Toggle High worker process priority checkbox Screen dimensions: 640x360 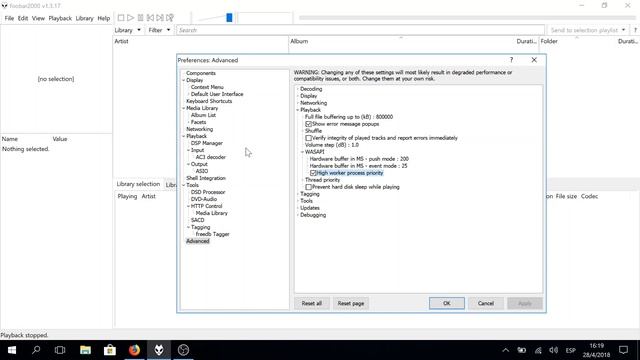pos(313,173)
